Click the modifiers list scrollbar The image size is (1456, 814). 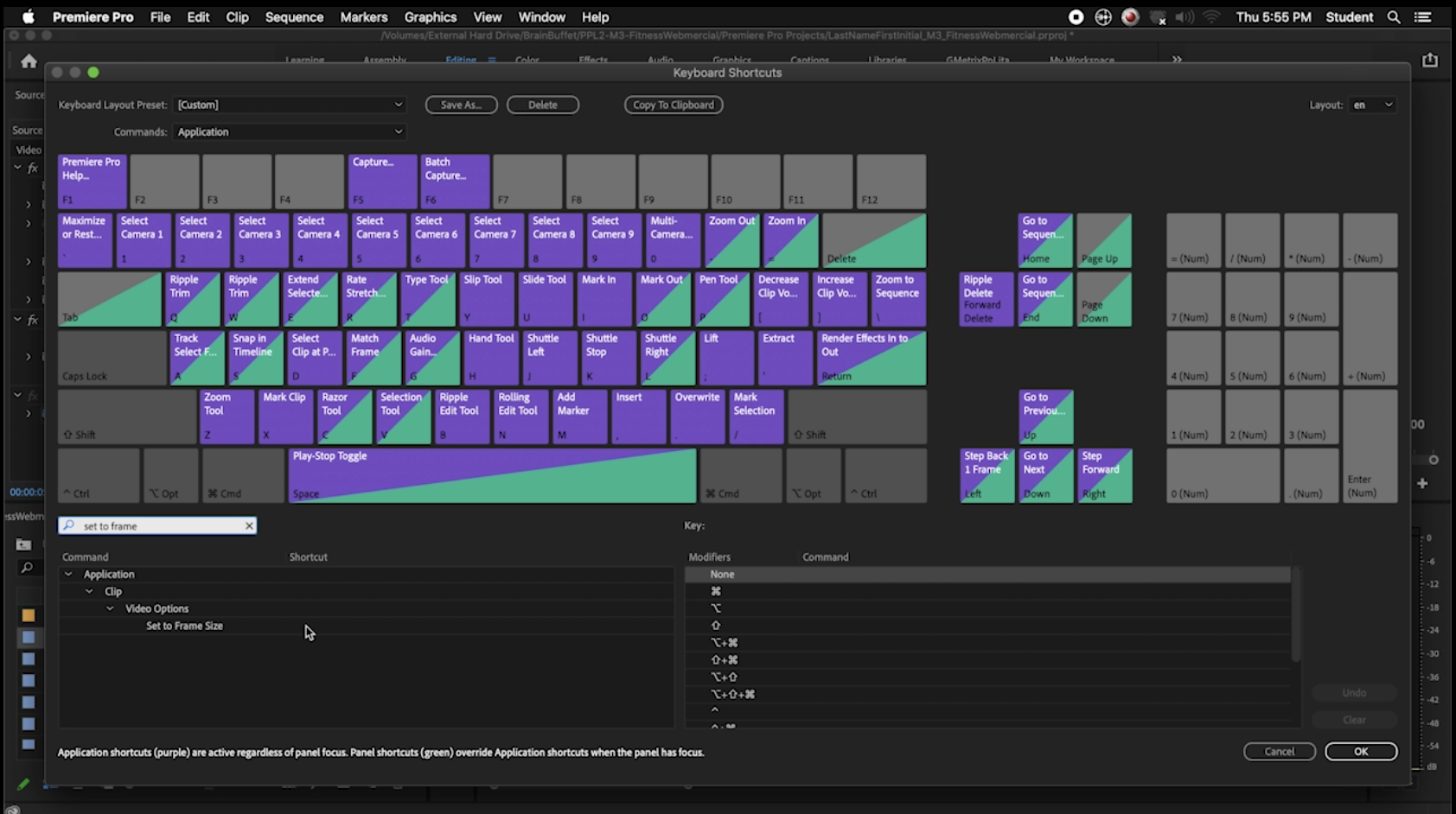pos(1295,615)
